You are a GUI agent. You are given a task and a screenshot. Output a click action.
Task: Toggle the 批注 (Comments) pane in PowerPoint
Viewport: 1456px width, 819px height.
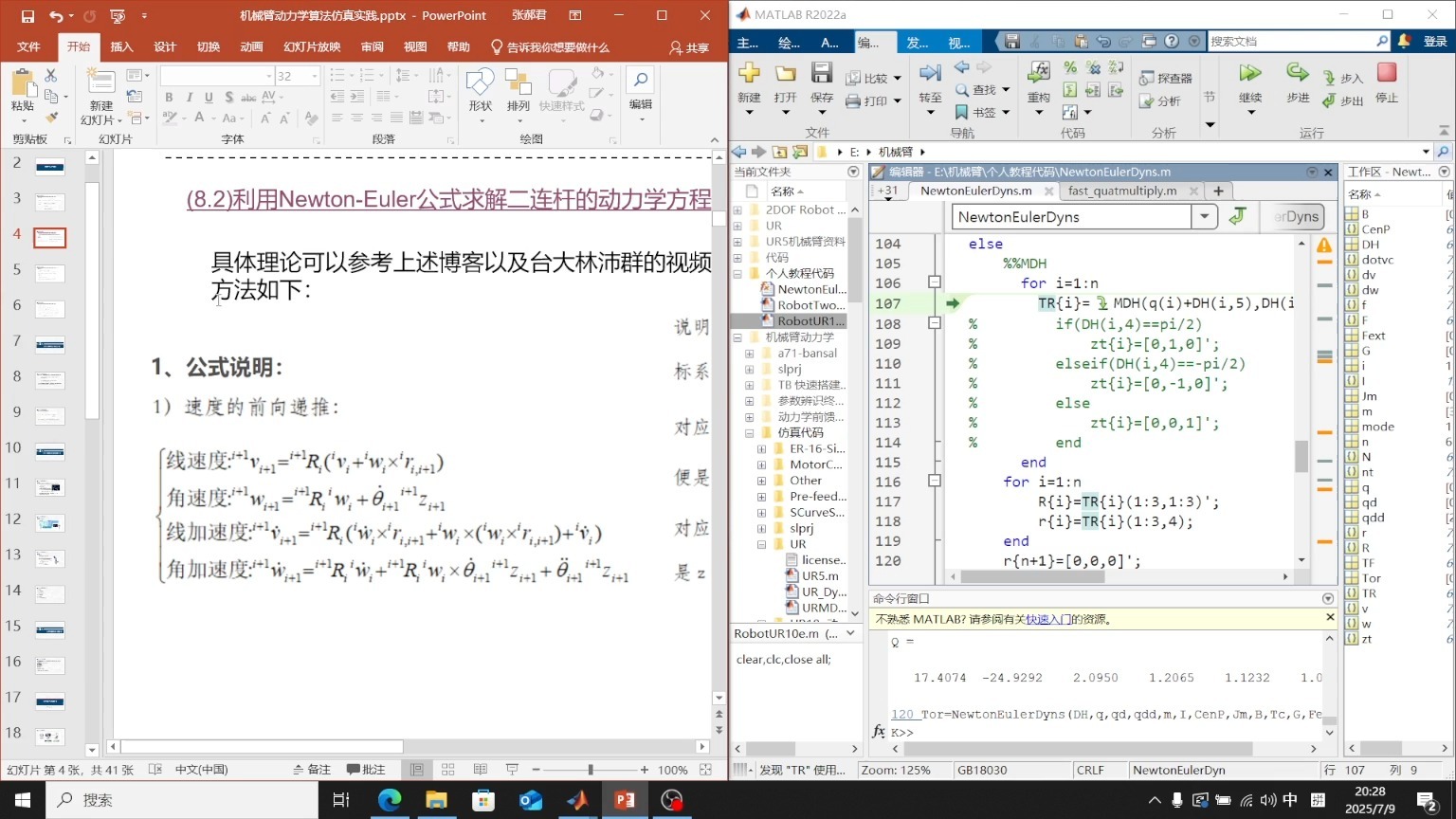tap(366, 770)
